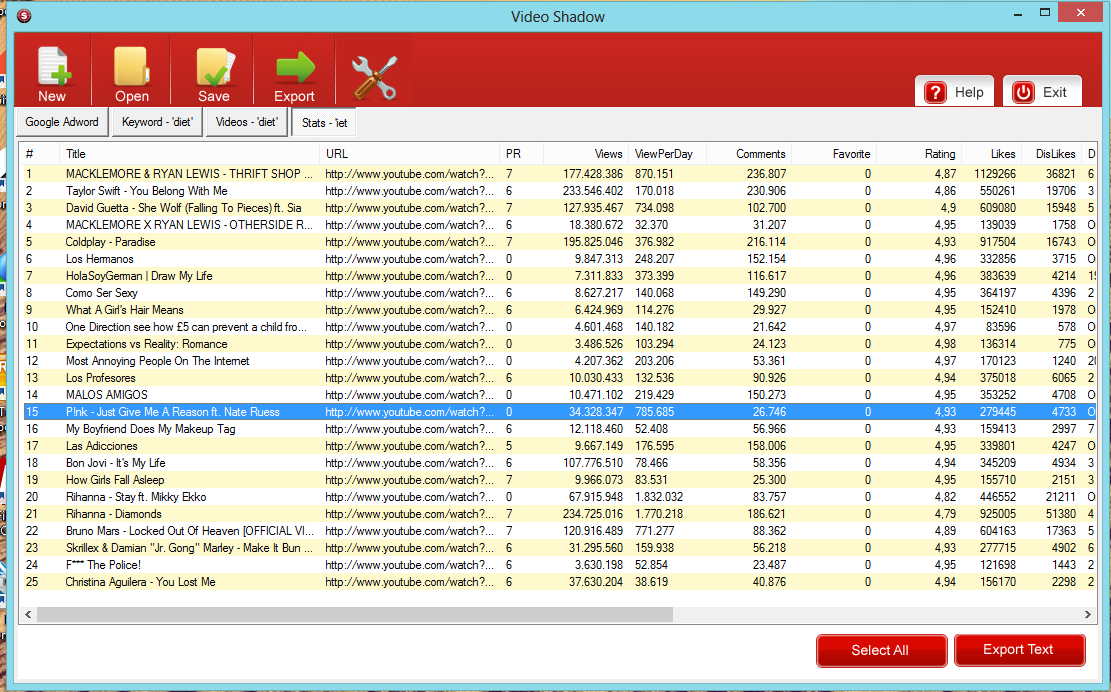Click rating 4,98 in Expectations row
This screenshot has height=692, width=1111.
[x=944, y=344]
